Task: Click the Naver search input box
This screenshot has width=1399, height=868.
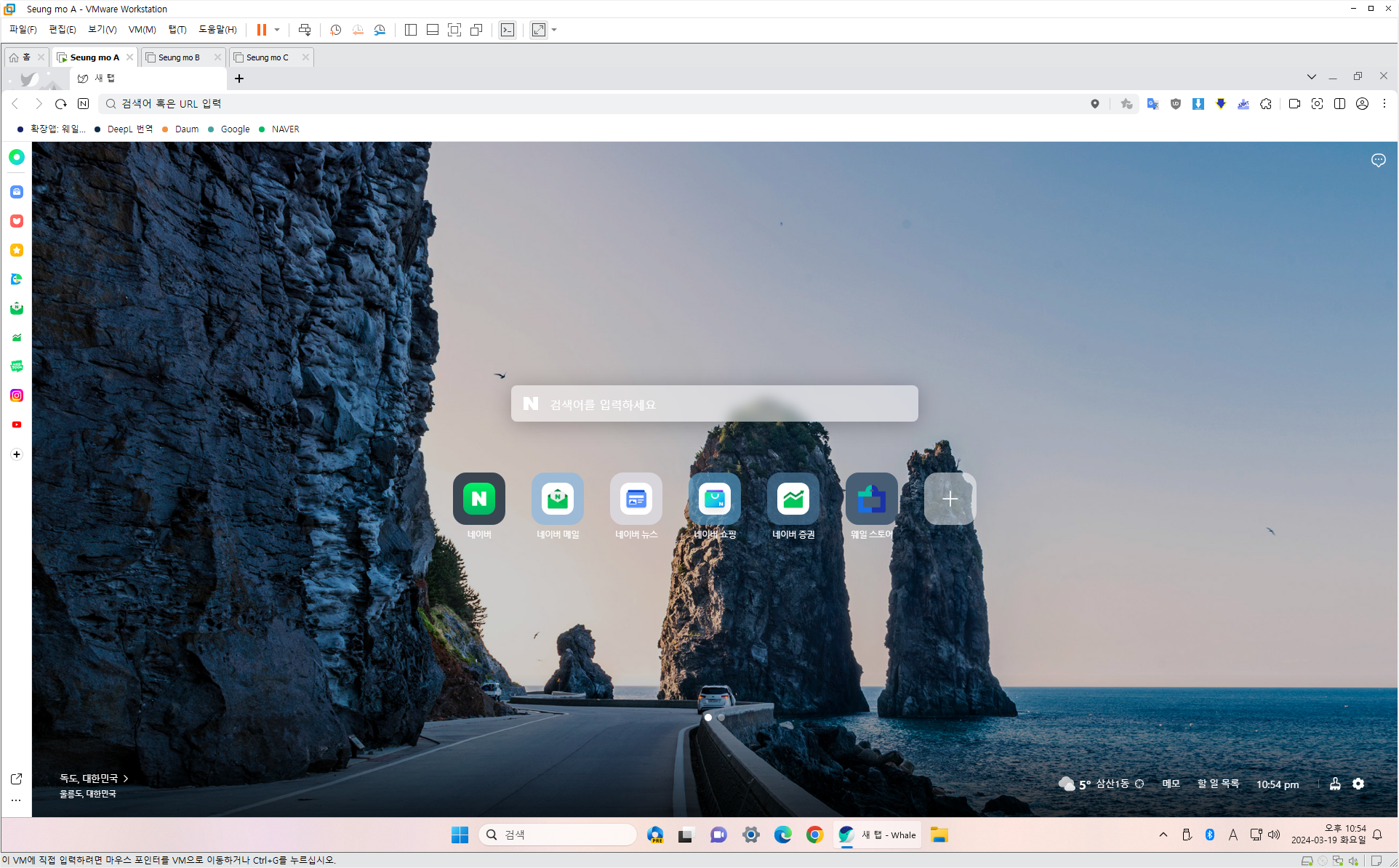Action: [x=714, y=404]
